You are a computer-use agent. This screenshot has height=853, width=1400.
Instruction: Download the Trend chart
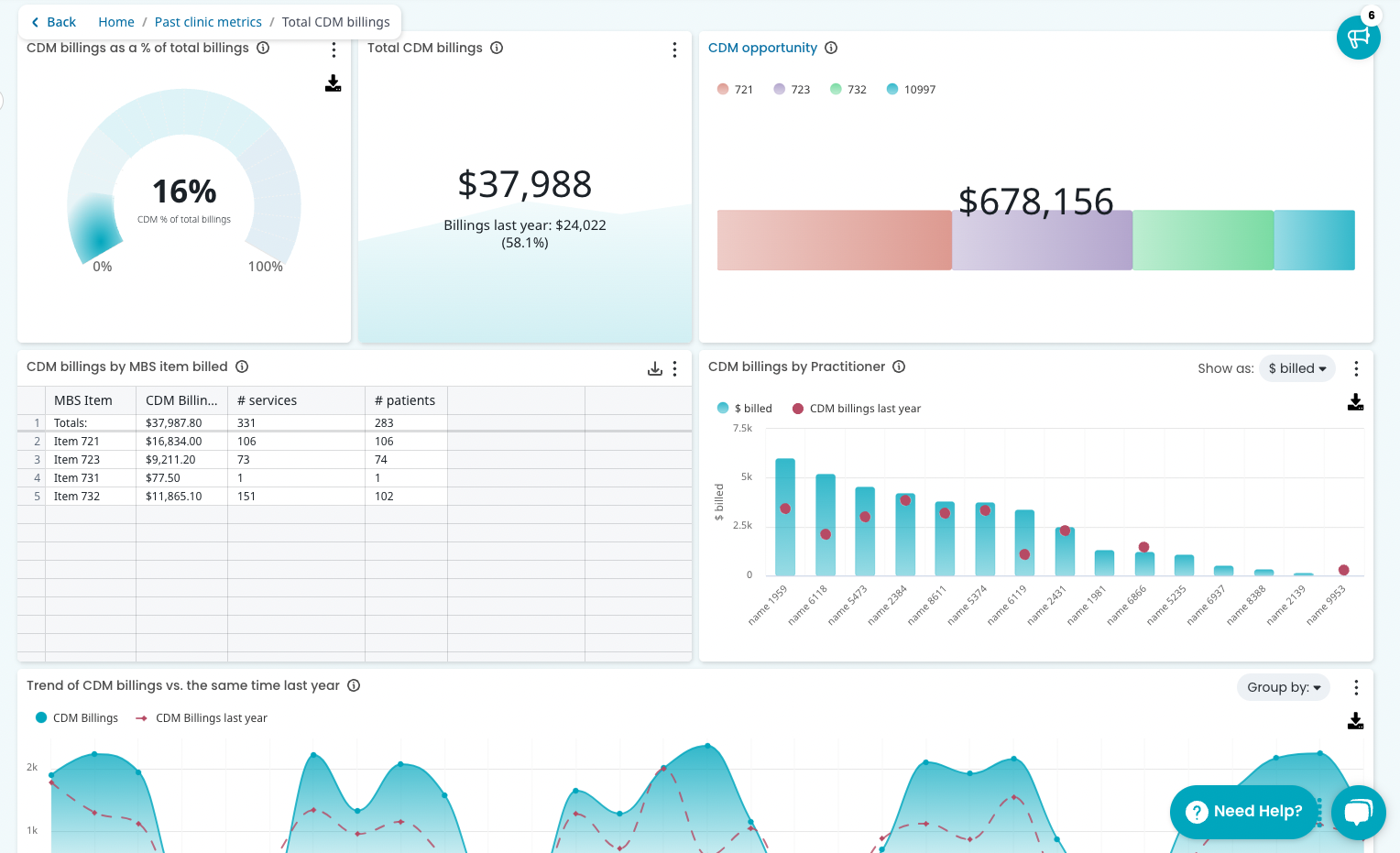1356,721
